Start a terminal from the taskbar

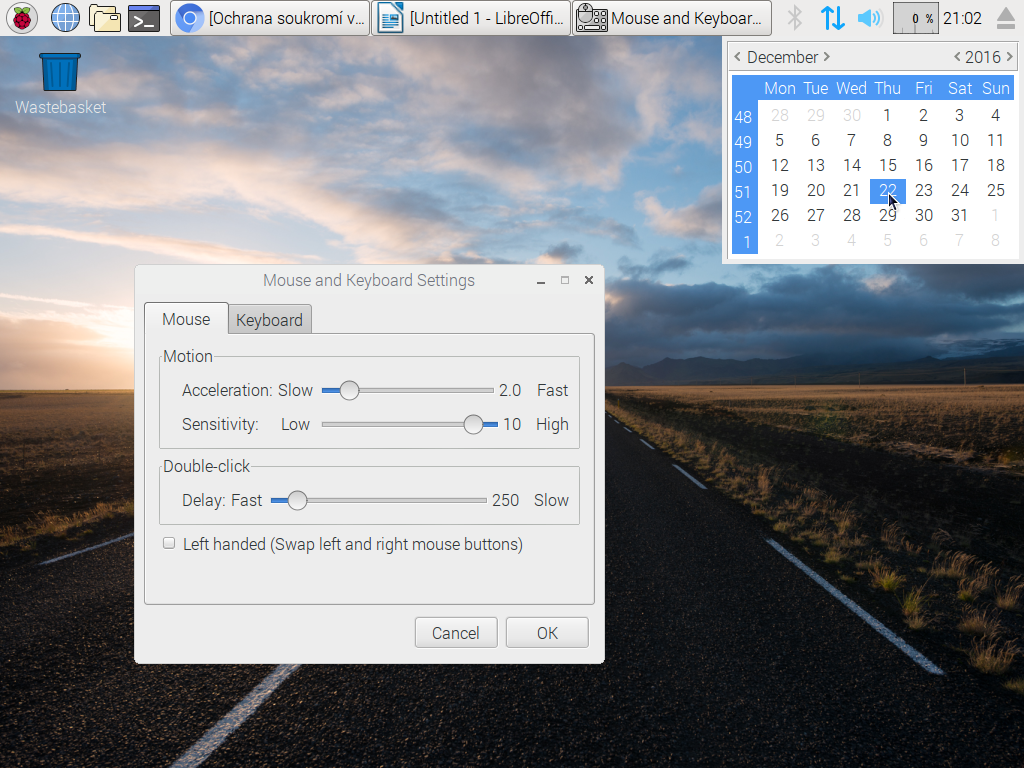coord(145,17)
